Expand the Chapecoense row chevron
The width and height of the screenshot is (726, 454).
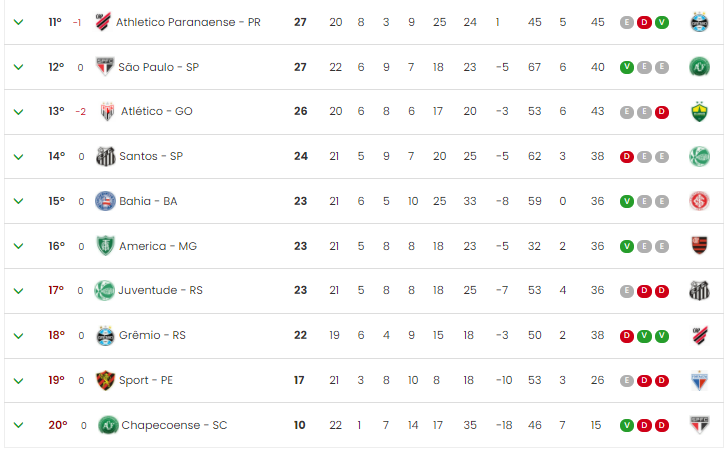click(x=19, y=425)
